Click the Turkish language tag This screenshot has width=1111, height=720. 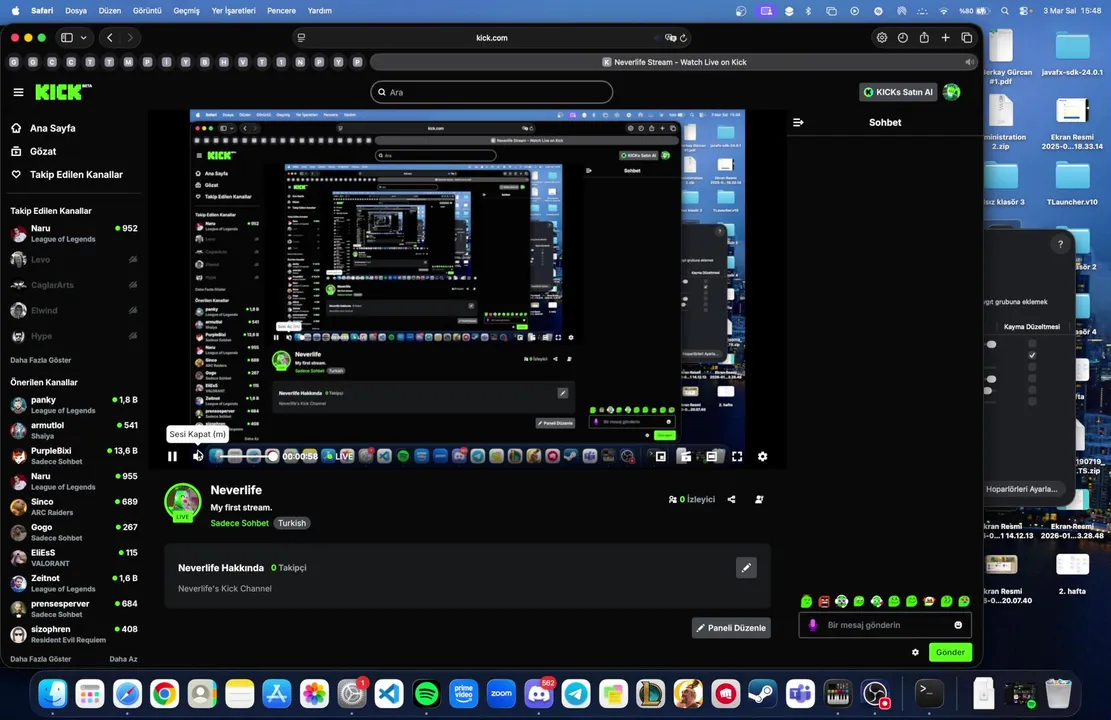pos(292,523)
